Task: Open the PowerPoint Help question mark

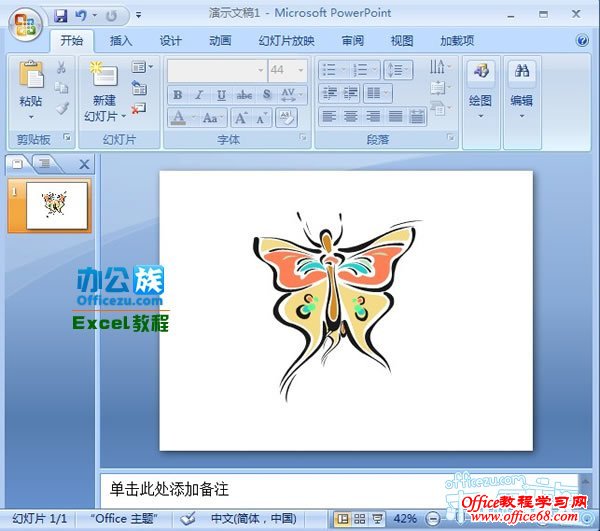Action: pos(582,40)
